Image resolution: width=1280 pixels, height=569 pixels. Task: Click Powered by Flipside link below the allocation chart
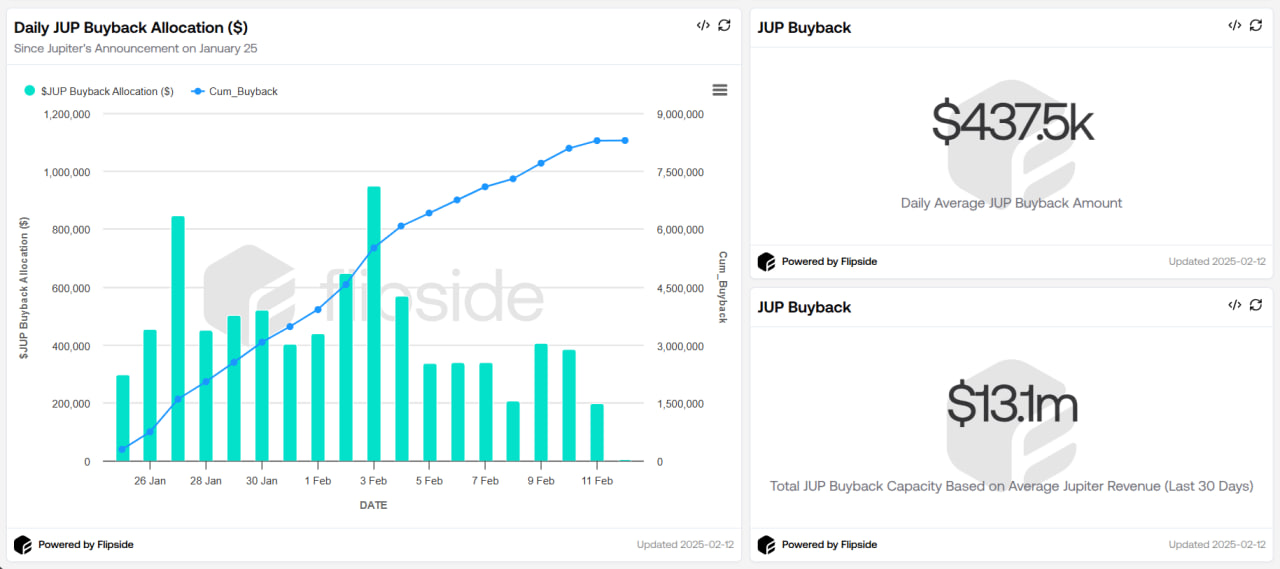[x=86, y=545]
